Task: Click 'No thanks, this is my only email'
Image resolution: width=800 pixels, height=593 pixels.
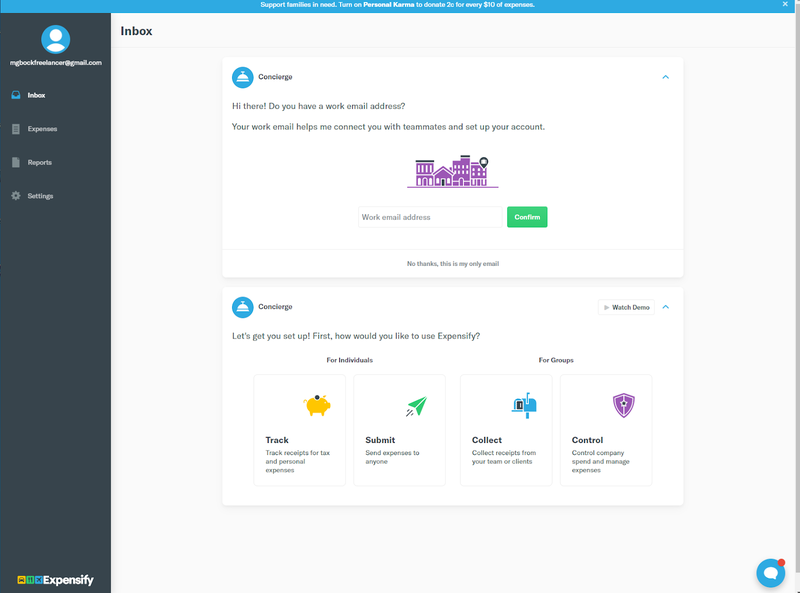Action: coord(453,264)
